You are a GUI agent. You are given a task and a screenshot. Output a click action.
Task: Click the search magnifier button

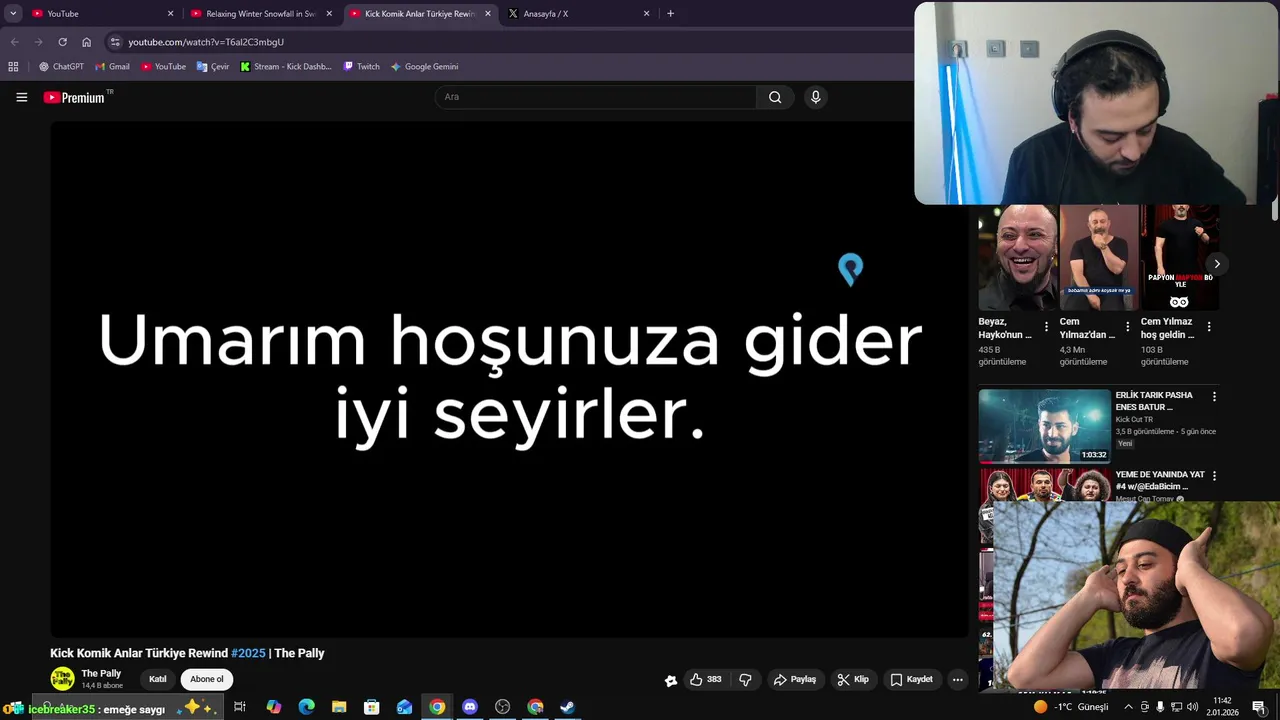point(775,97)
